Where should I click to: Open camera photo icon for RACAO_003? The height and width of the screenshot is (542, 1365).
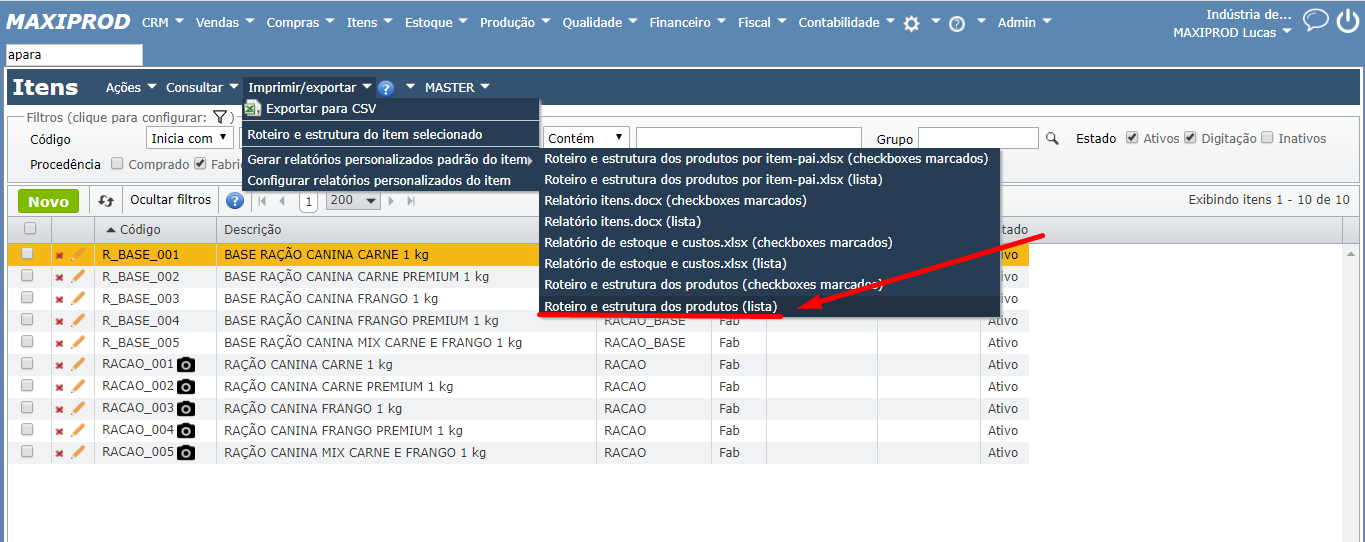(x=186, y=409)
